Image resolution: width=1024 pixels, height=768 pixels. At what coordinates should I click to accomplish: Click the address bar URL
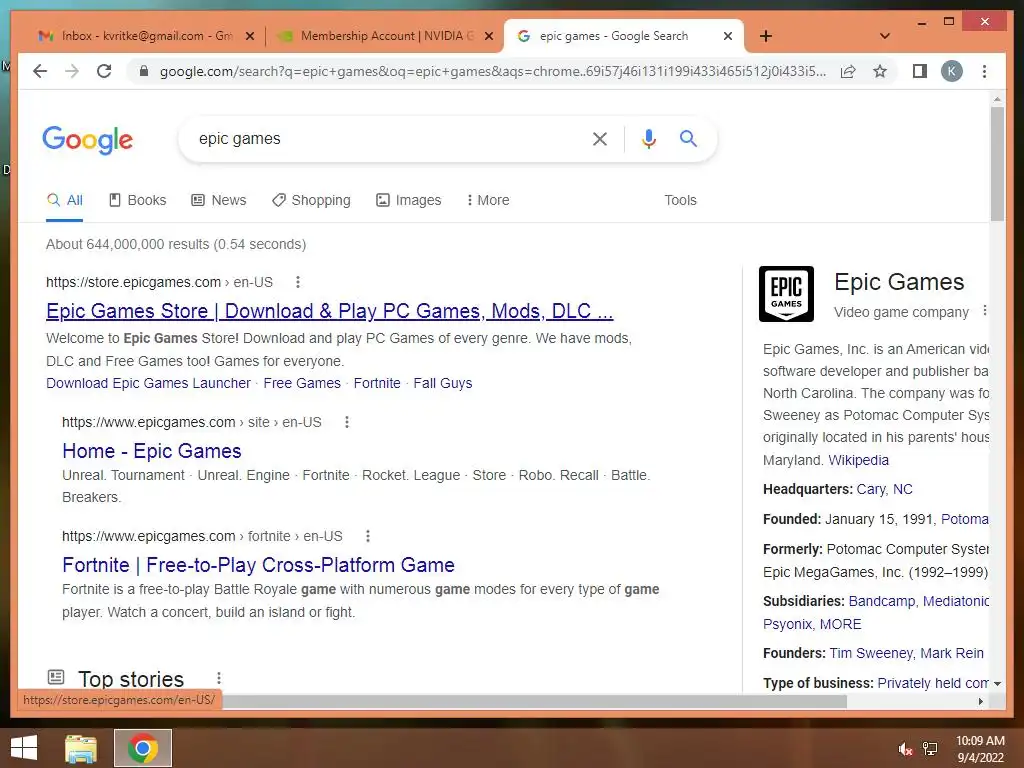point(493,71)
